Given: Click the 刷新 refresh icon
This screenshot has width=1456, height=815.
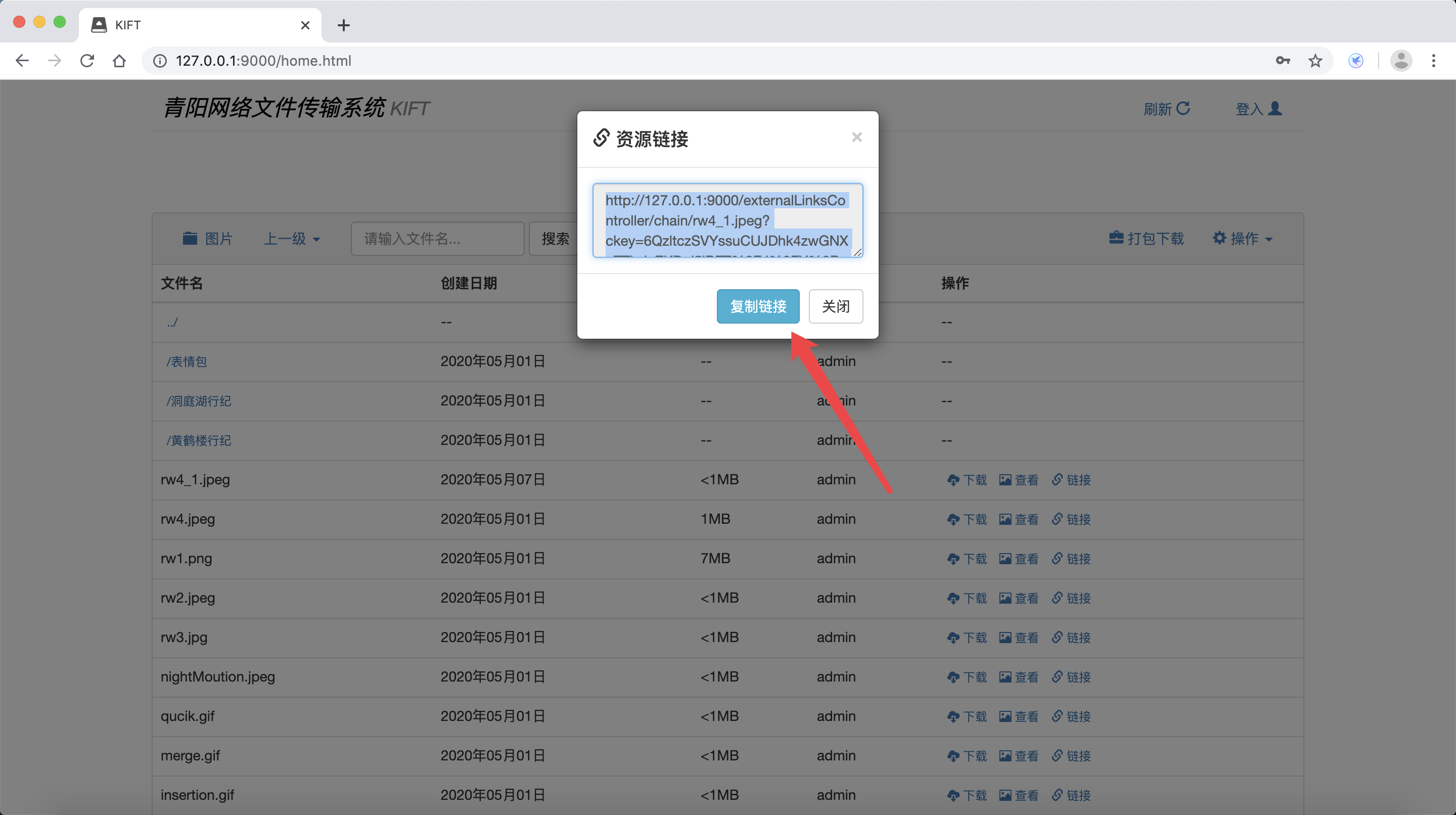Looking at the screenshot, I should click(1183, 108).
